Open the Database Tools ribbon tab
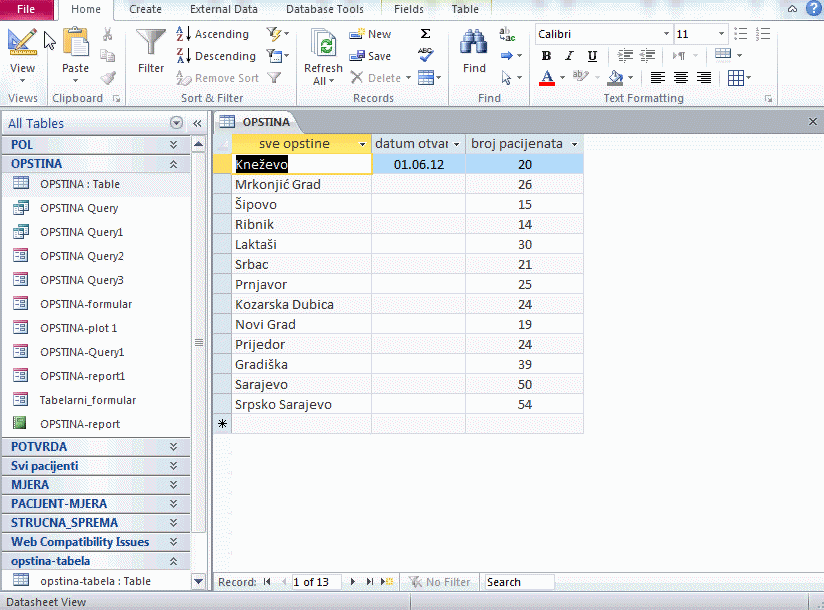 click(x=324, y=9)
